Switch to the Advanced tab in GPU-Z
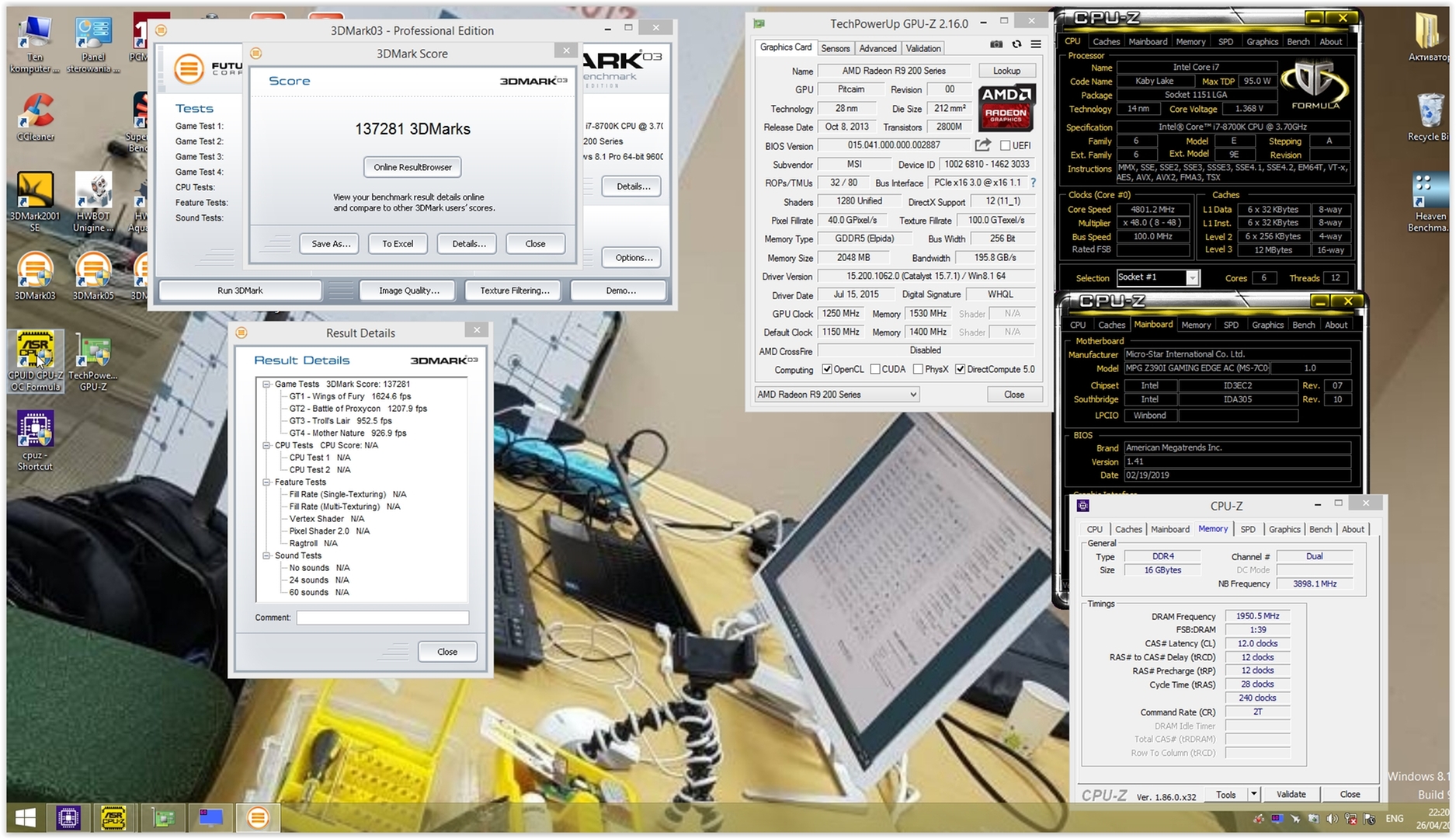 (x=877, y=48)
